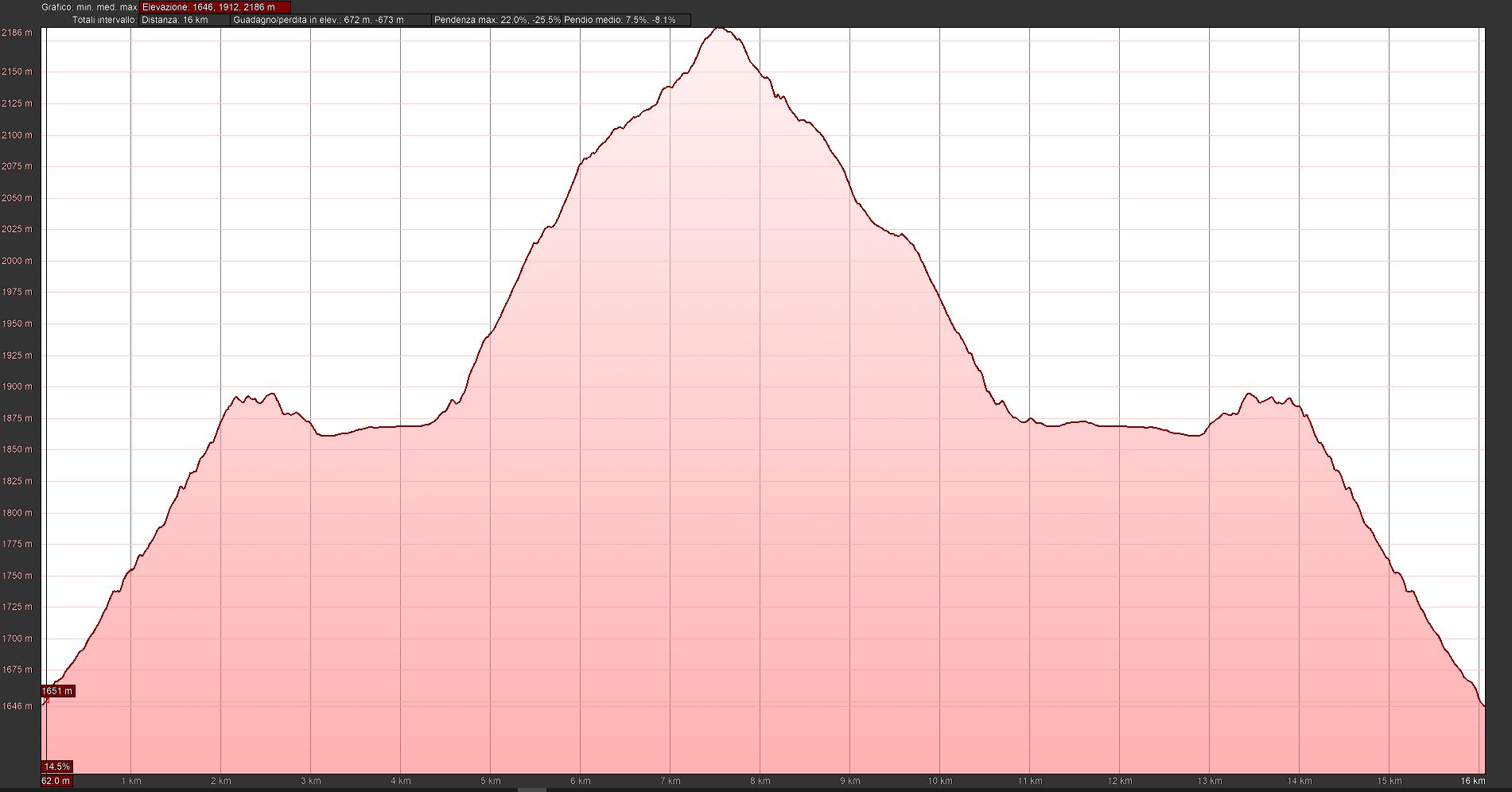The width and height of the screenshot is (1512, 792).
Task: Click the 14.5% slope cursor tag
Action: coord(57,767)
